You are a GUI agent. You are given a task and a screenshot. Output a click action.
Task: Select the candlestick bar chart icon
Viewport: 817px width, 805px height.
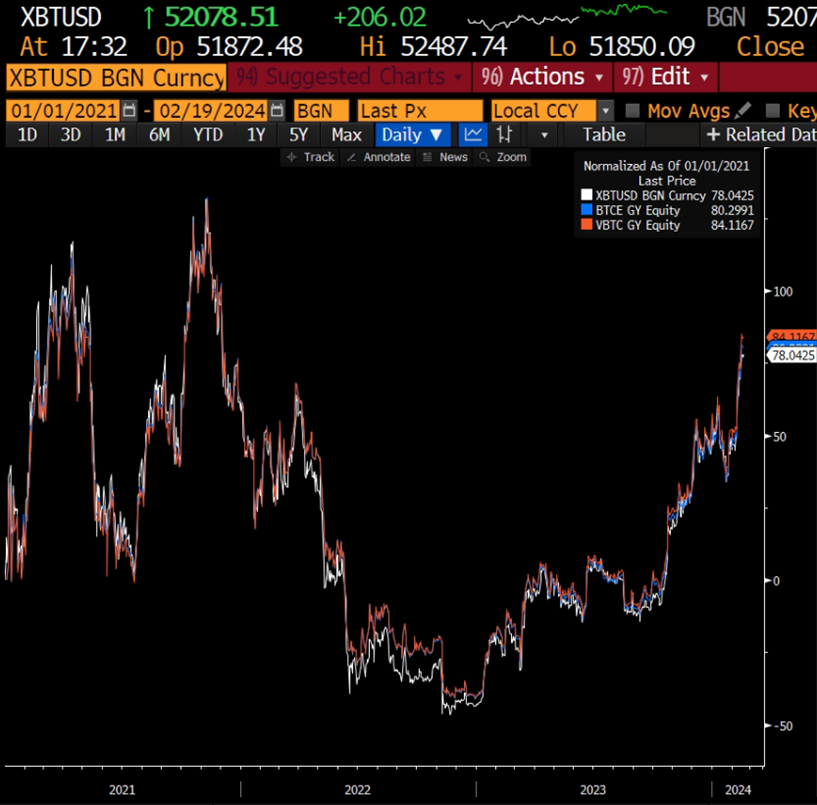(x=506, y=135)
